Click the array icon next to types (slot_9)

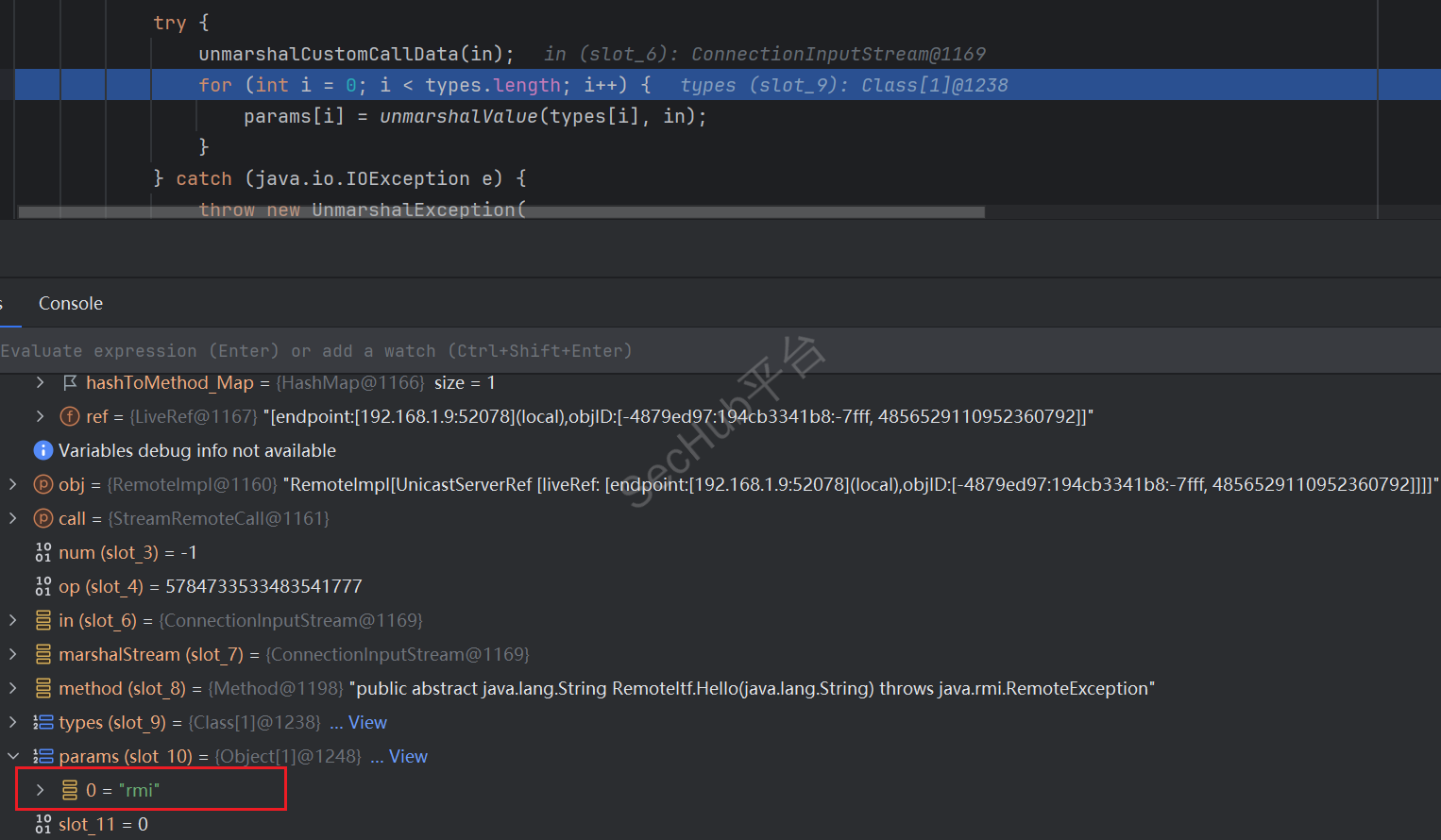[43, 722]
